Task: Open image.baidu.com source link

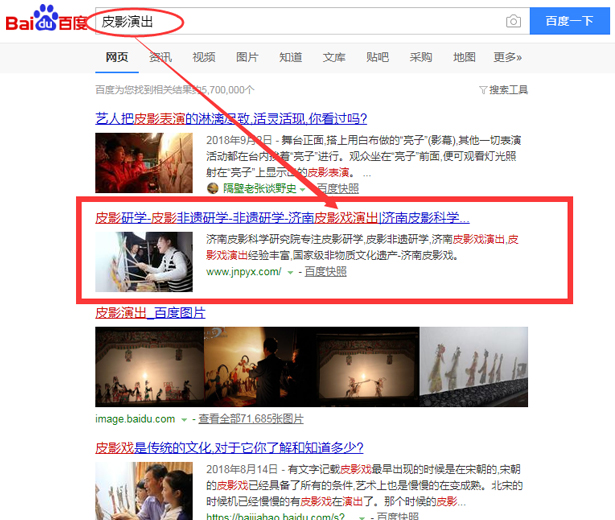Action: point(135,419)
